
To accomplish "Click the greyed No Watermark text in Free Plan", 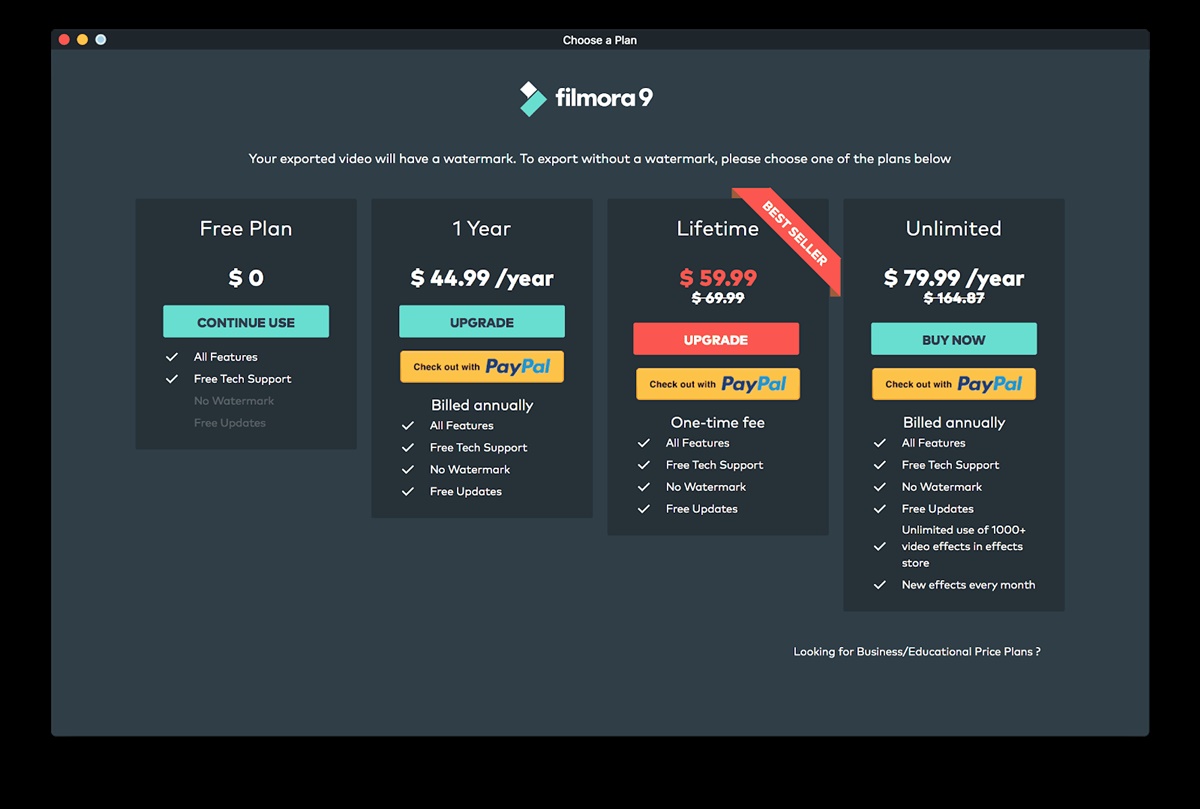I will (234, 401).
